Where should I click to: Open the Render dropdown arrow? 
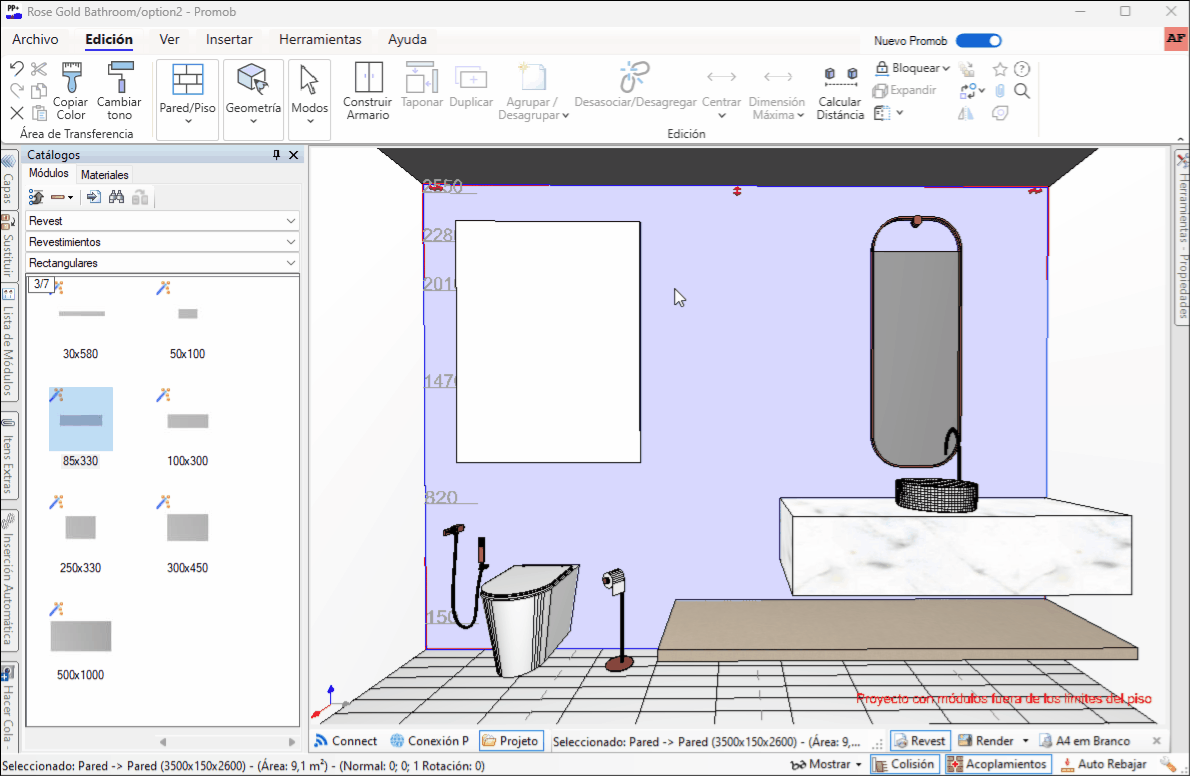(x=1025, y=741)
